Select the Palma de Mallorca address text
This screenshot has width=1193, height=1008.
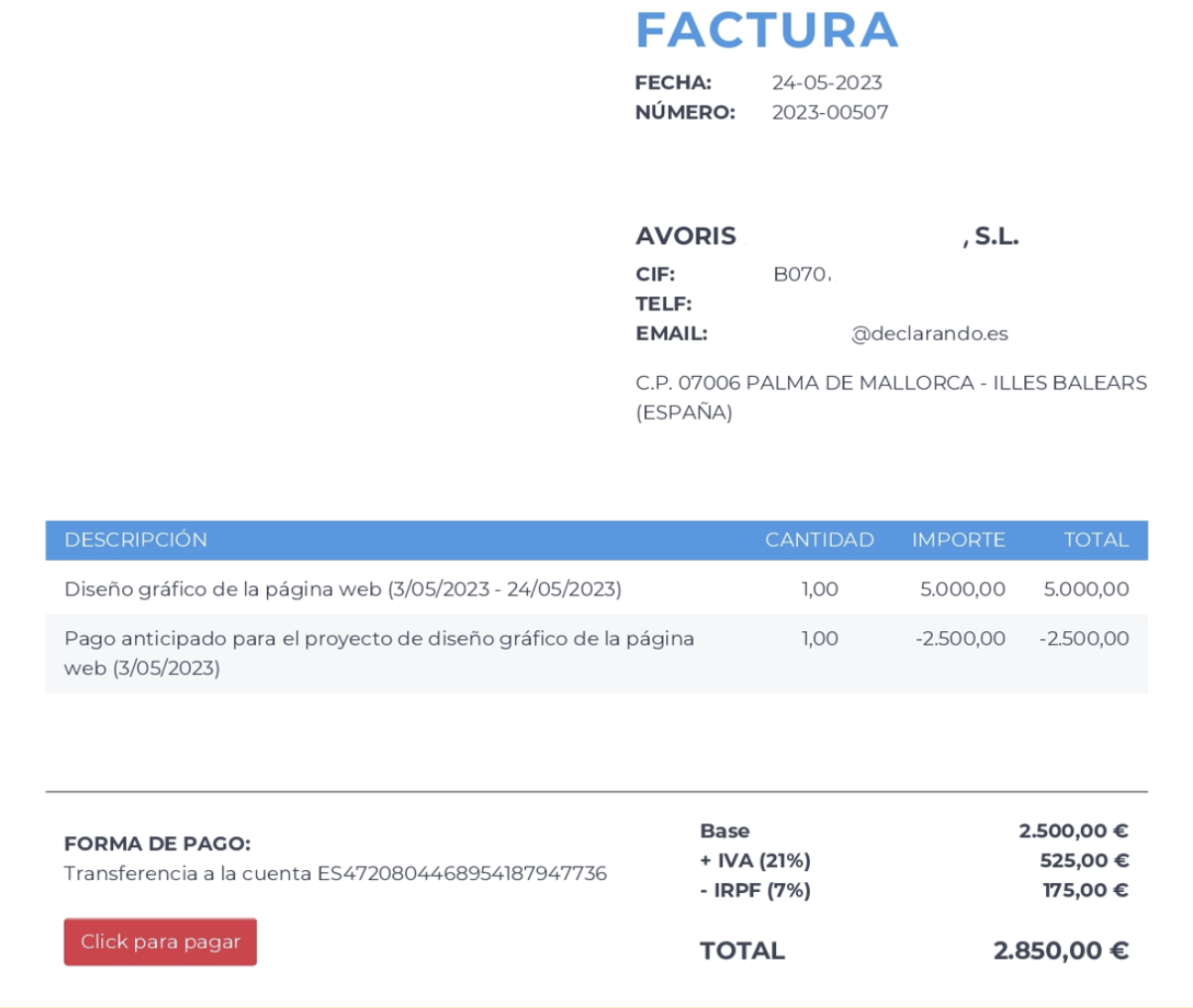click(891, 397)
